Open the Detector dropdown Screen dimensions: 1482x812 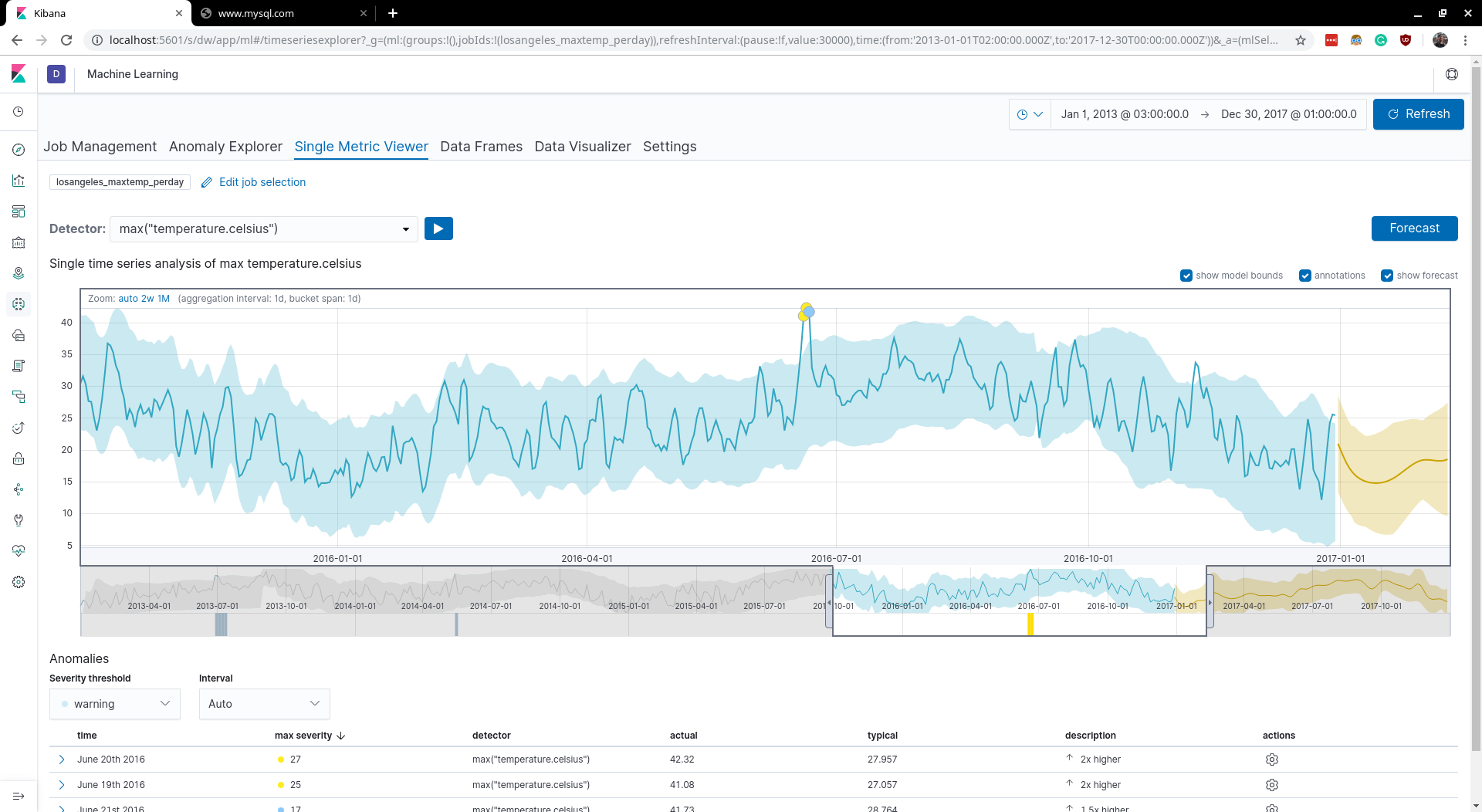tap(264, 229)
